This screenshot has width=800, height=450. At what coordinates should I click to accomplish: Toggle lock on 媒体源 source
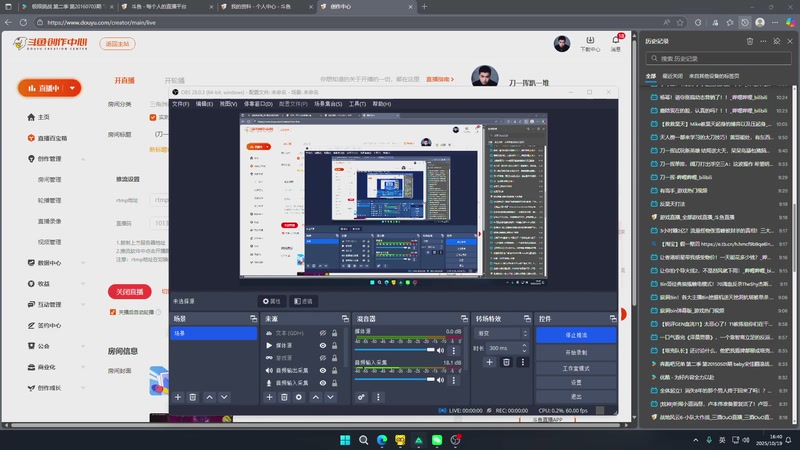click(334, 345)
